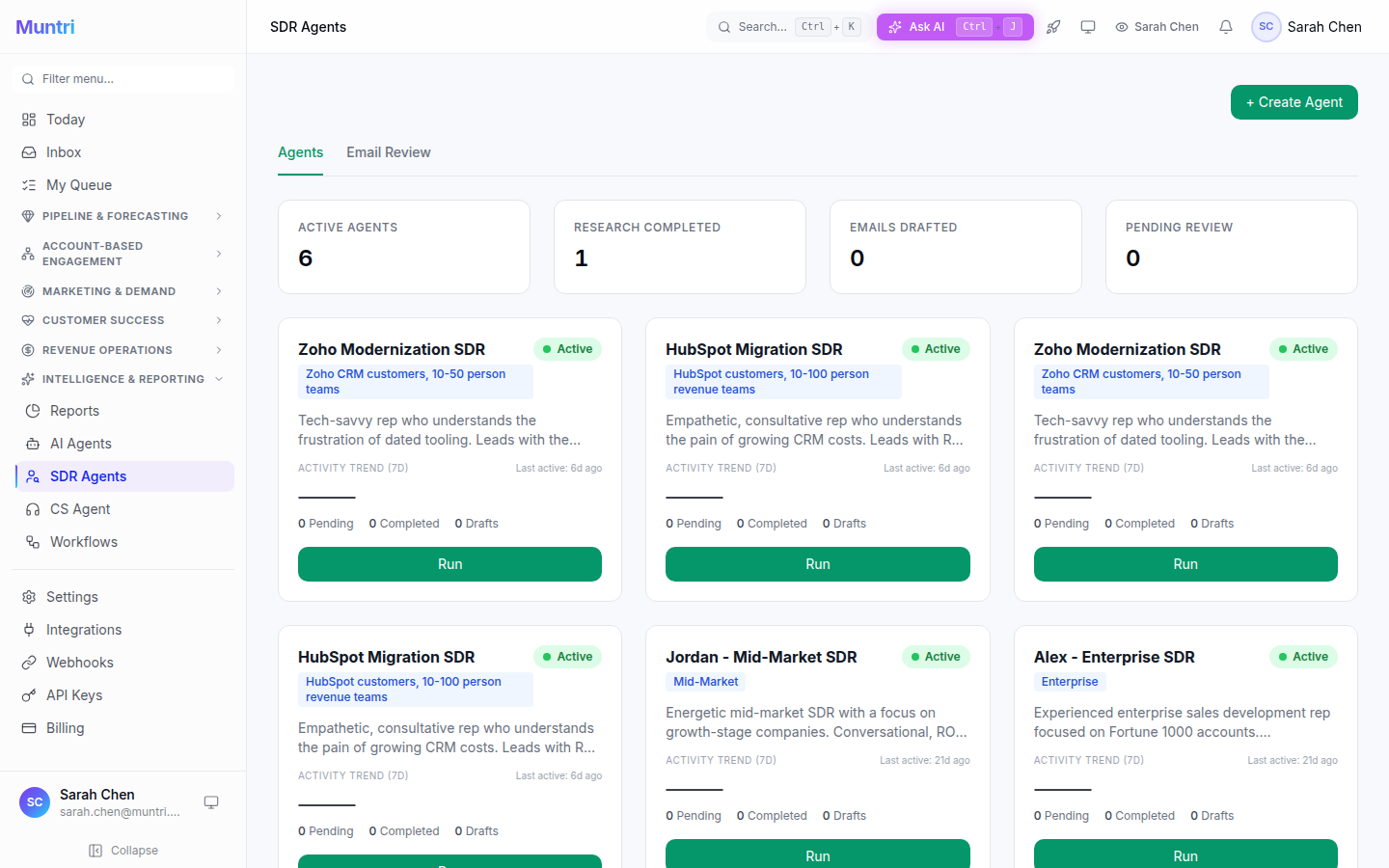The height and width of the screenshot is (868, 1389).
Task: Run the Jordan - Mid-Market SDR agent
Action: pos(817,854)
